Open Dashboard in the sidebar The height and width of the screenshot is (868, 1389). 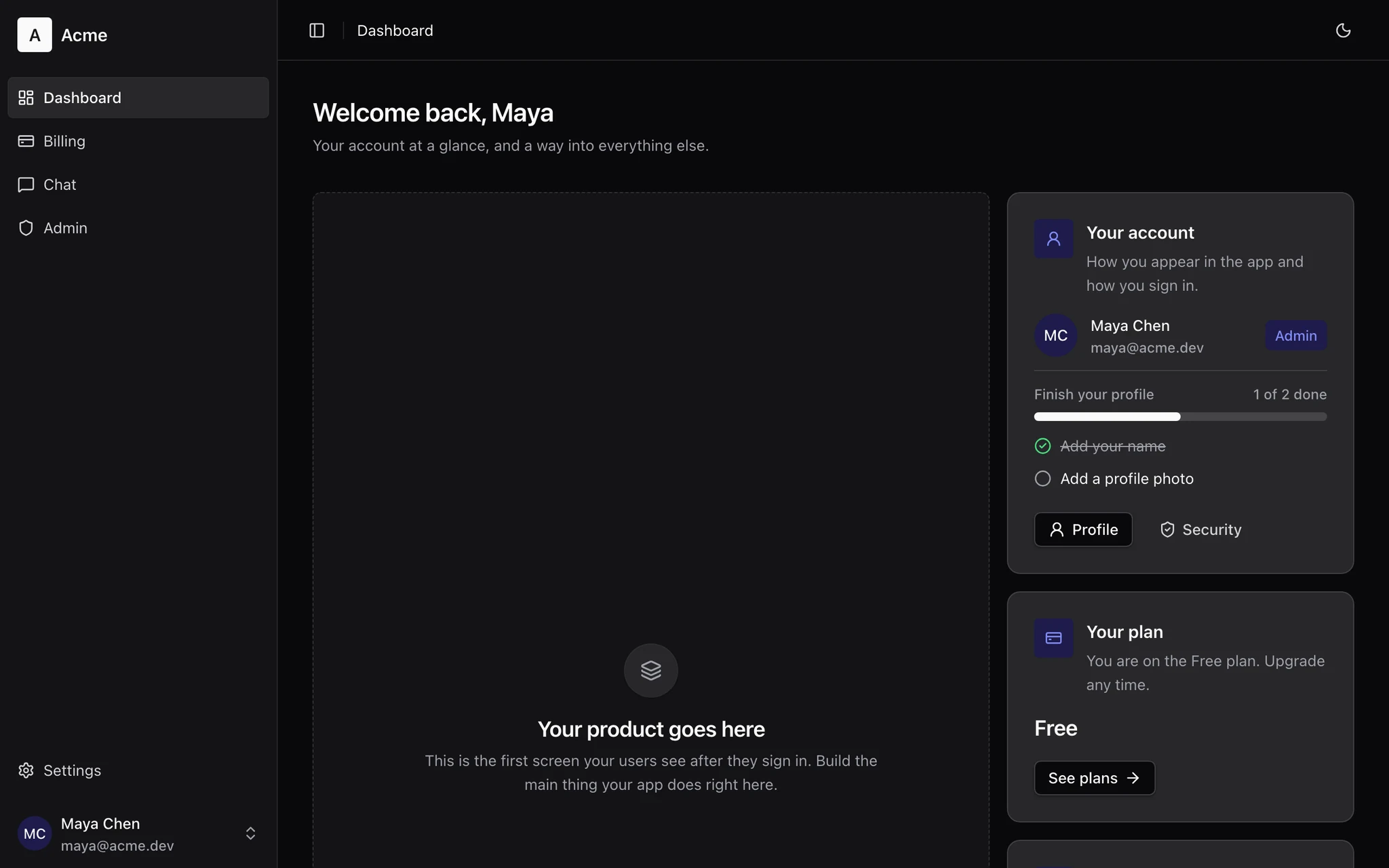tap(138, 98)
